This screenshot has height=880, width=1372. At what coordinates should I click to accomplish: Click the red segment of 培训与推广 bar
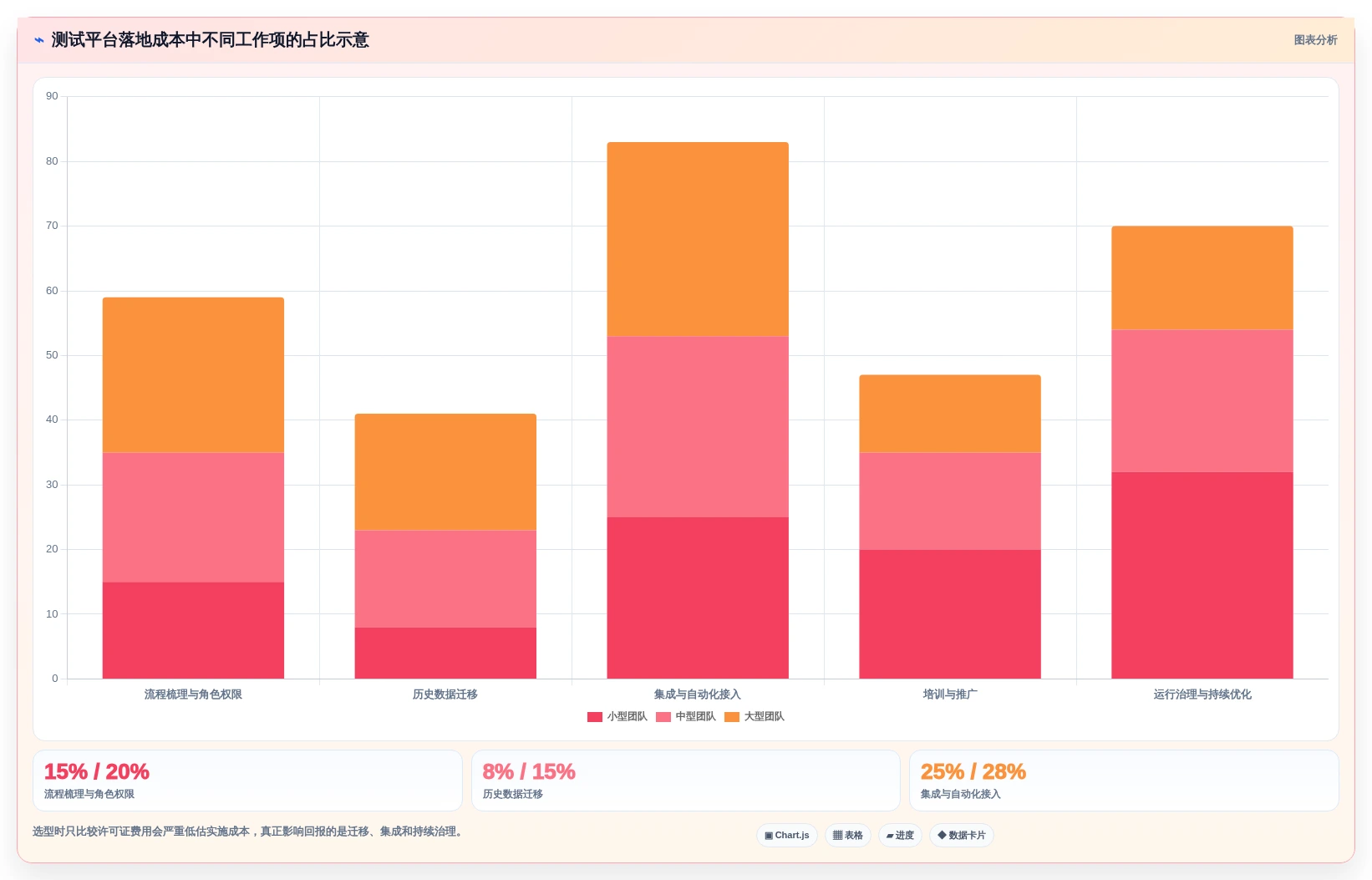click(x=950, y=614)
